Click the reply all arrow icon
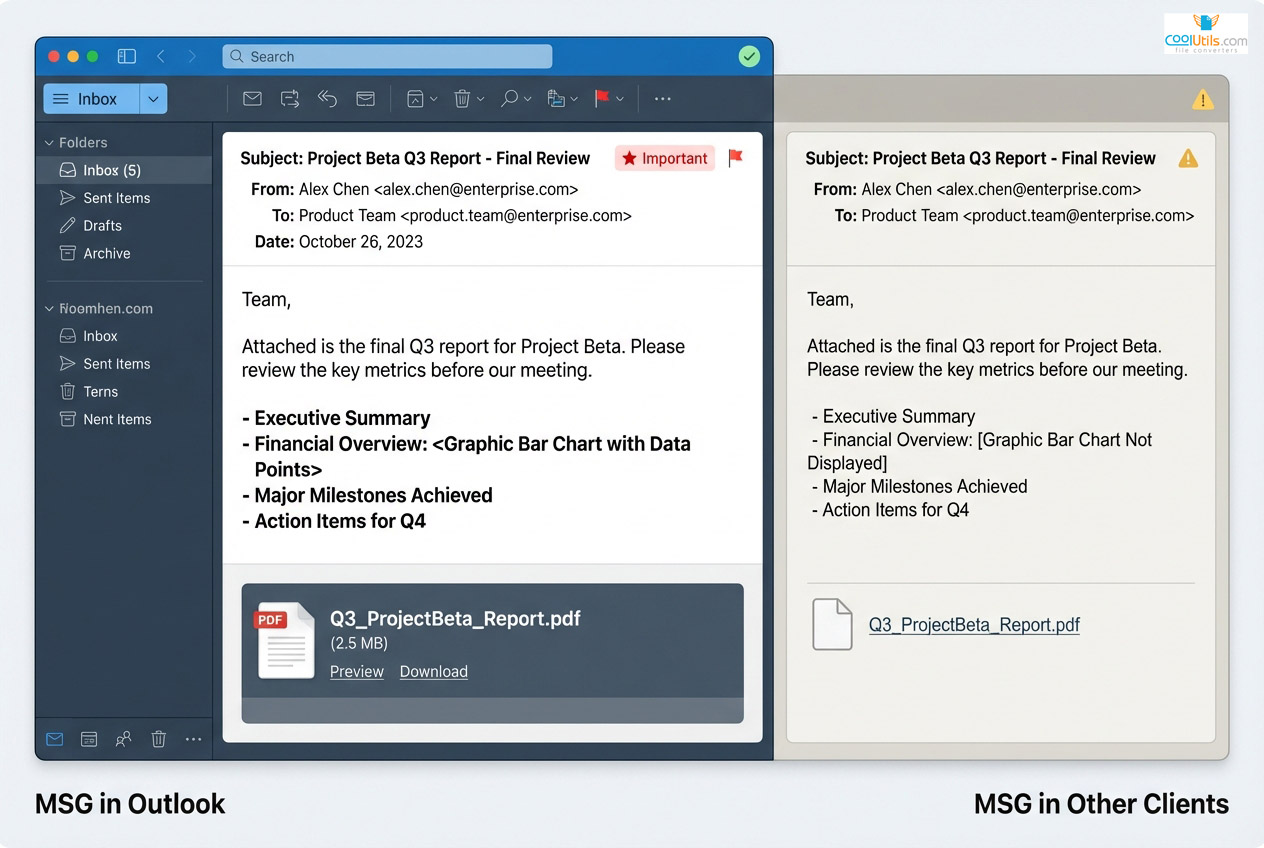 [327, 98]
